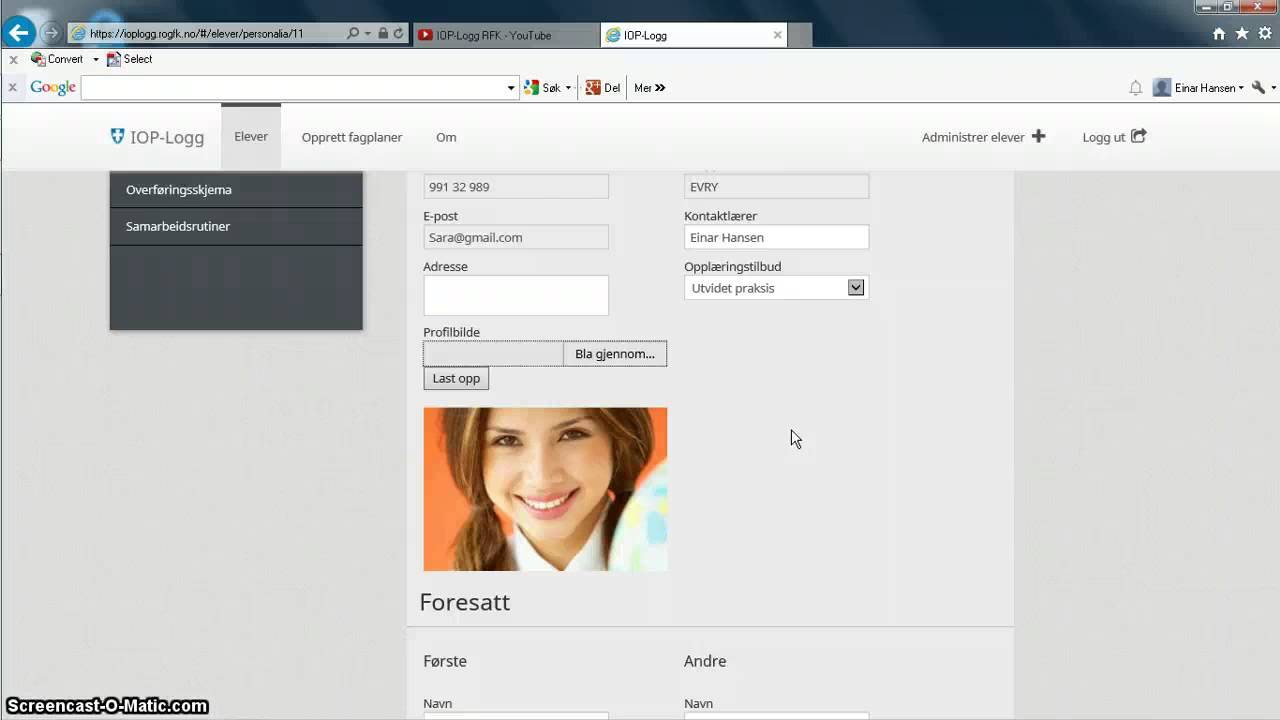Click the phone field showing 991 32 989

[x=516, y=187]
